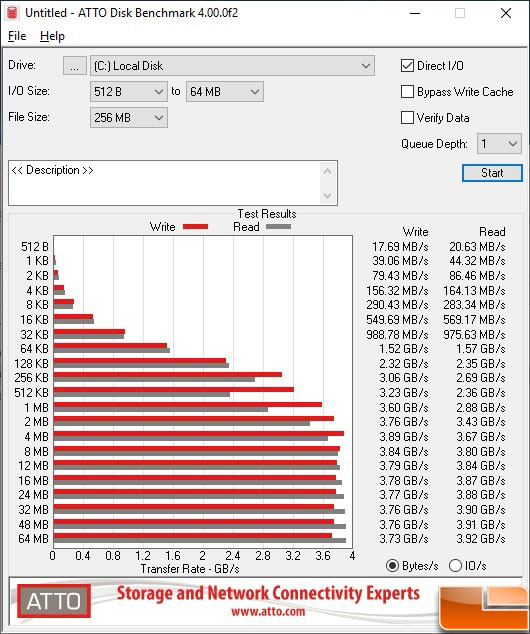Viewport: 530px width, 634px height.
Task: Click the 2 MB write value 3.76 GB/s
Action: click(403, 422)
